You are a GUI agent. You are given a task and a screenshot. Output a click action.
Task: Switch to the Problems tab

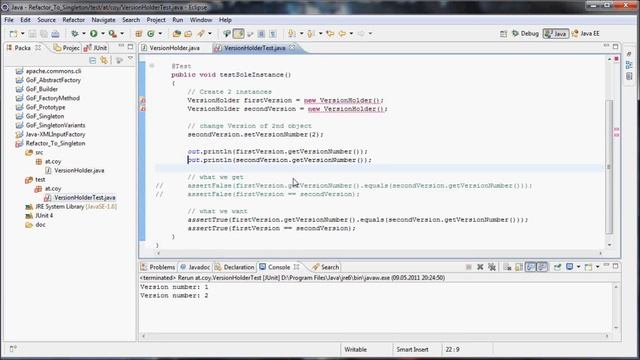point(158,267)
